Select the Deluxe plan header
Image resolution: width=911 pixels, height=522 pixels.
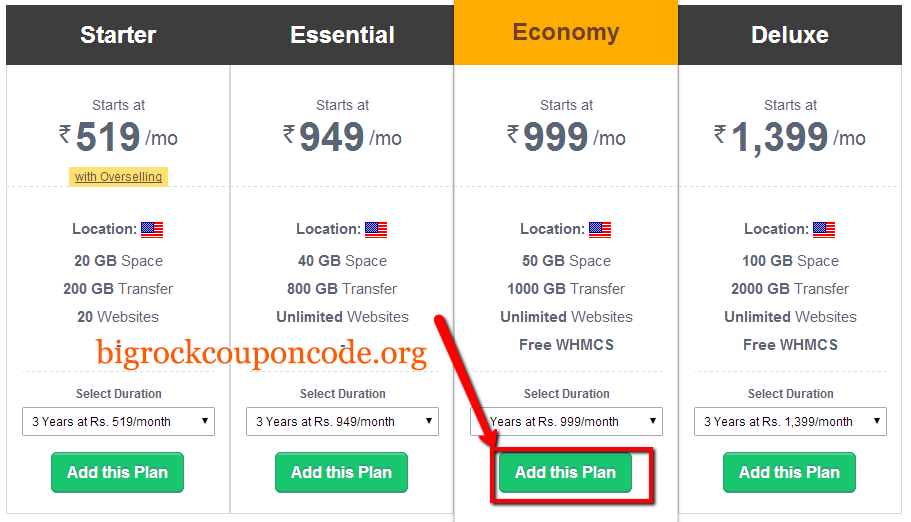pos(790,35)
